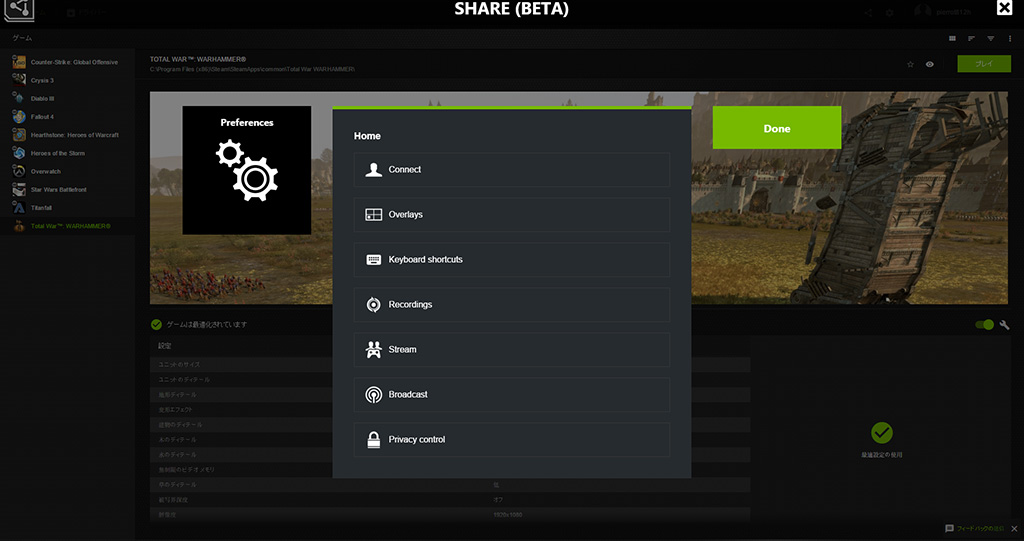The image size is (1024, 541).
Task: Open the Overlays settings
Action: click(x=511, y=214)
